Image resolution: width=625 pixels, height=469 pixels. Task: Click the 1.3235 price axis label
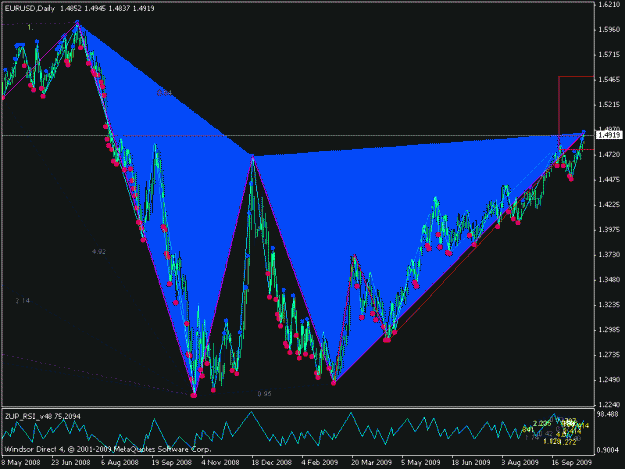(x=609, y=304)
